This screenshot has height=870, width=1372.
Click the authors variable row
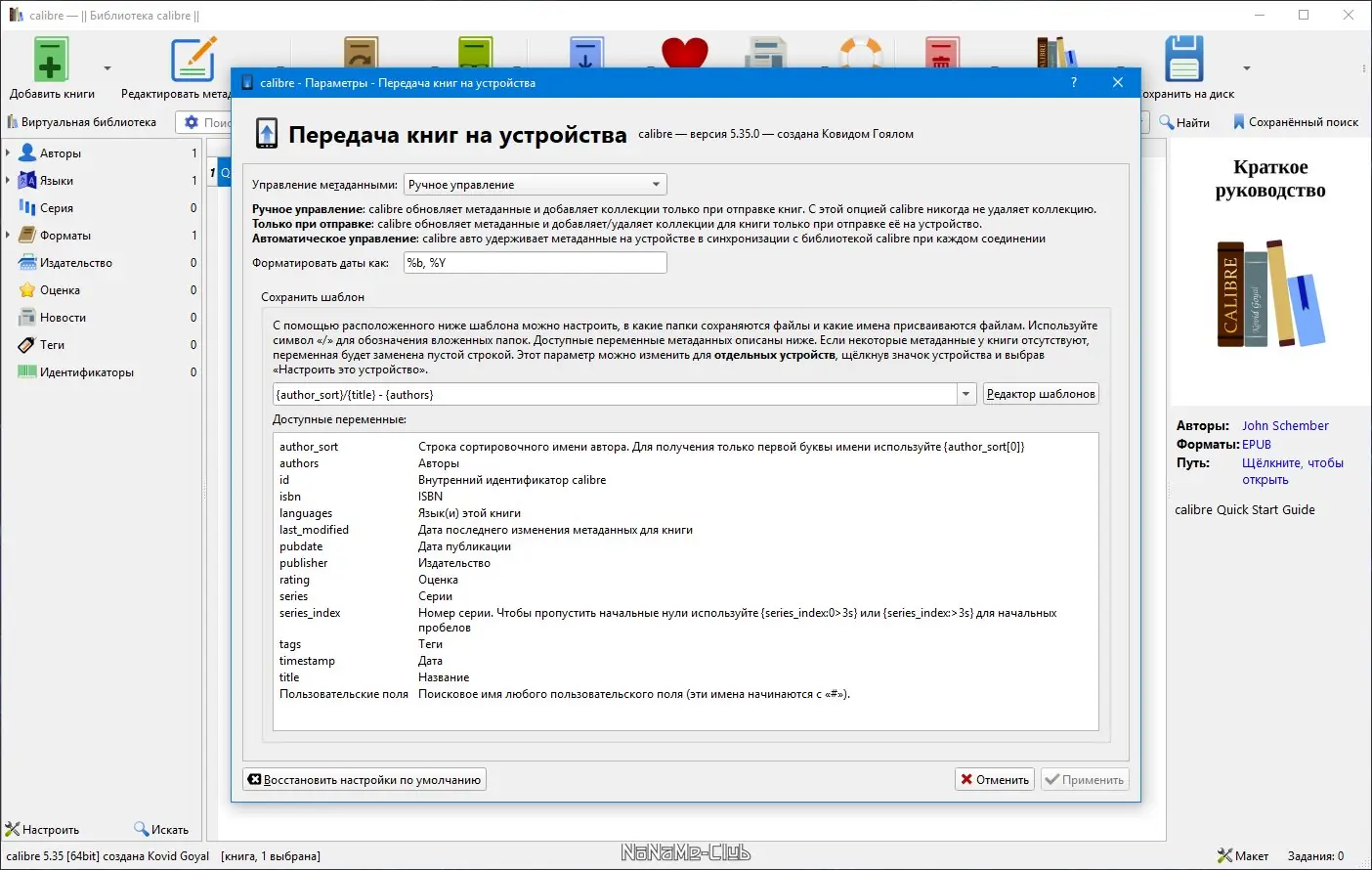[686, 463]
